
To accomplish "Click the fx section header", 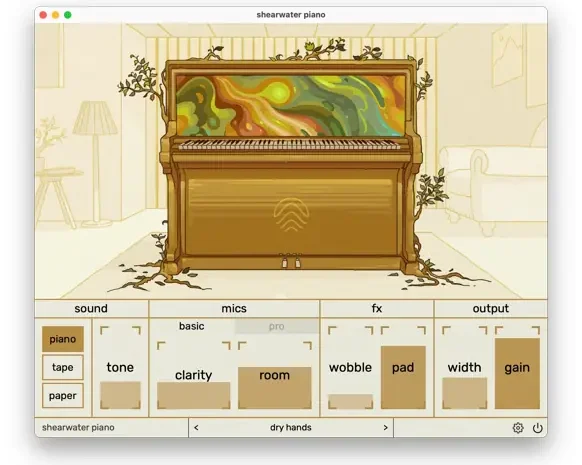I will coord(377,308).
